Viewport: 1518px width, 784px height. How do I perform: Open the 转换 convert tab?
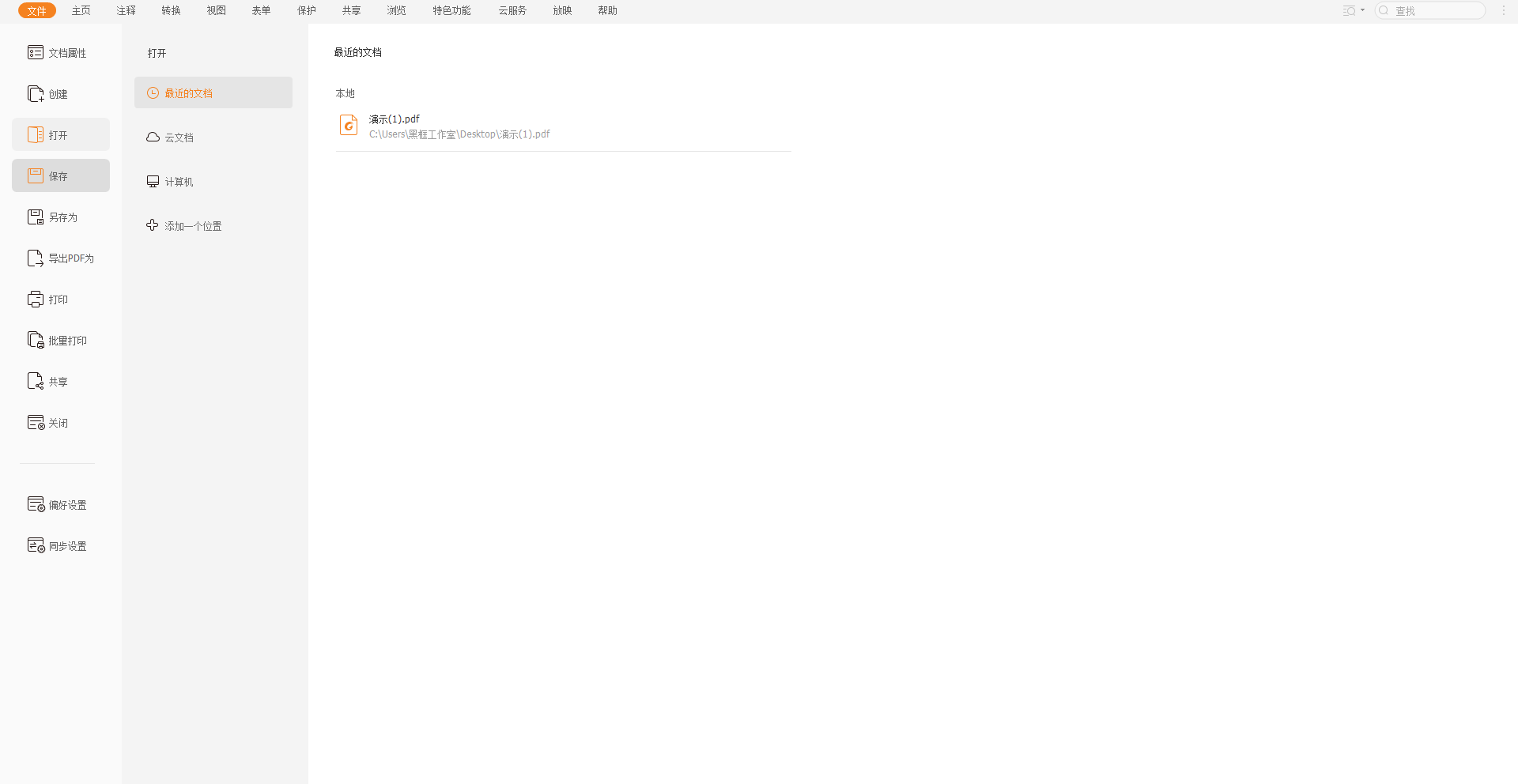[x=171, y=10]
